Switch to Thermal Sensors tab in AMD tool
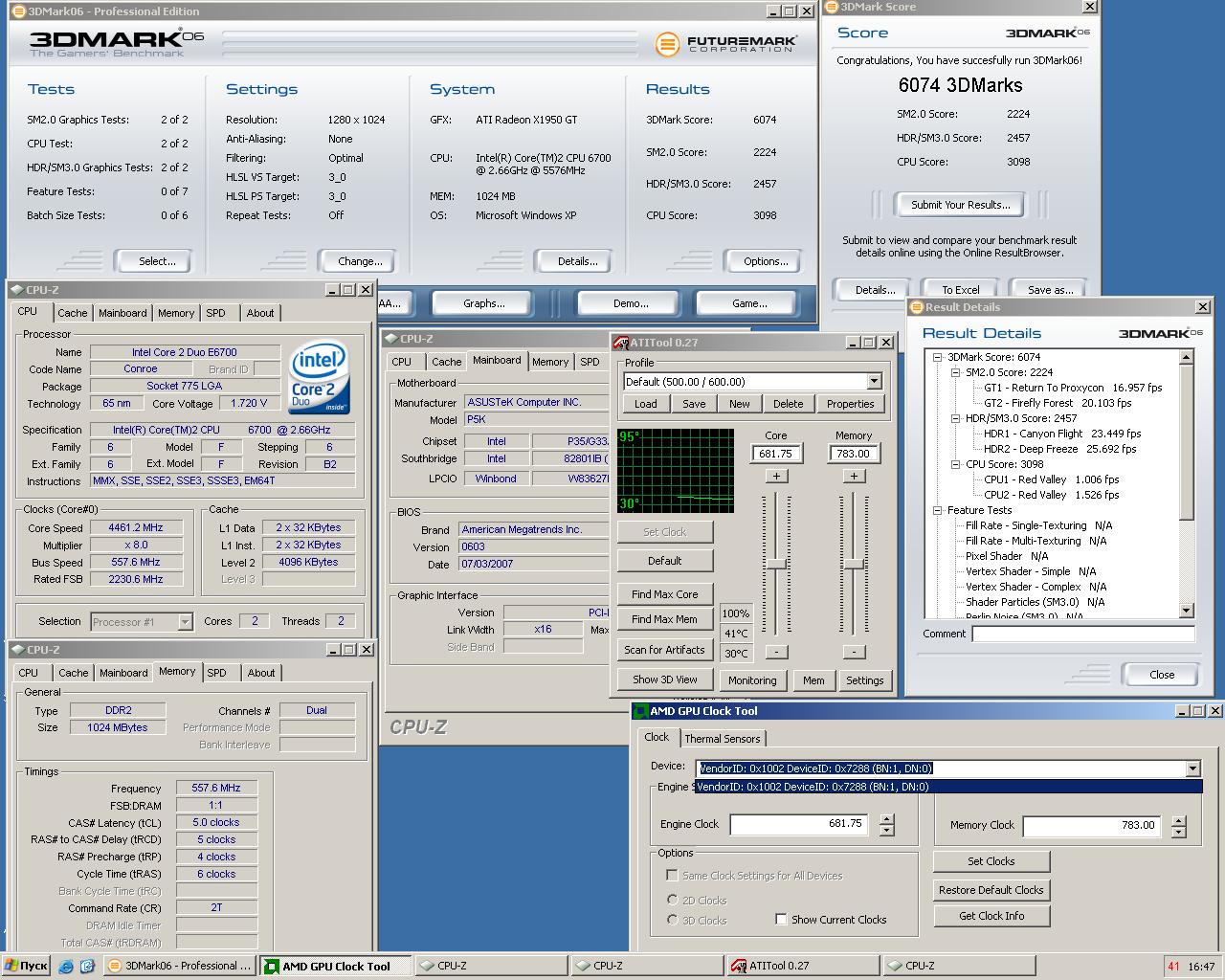The image size is (1225, 980). [723, 739]
